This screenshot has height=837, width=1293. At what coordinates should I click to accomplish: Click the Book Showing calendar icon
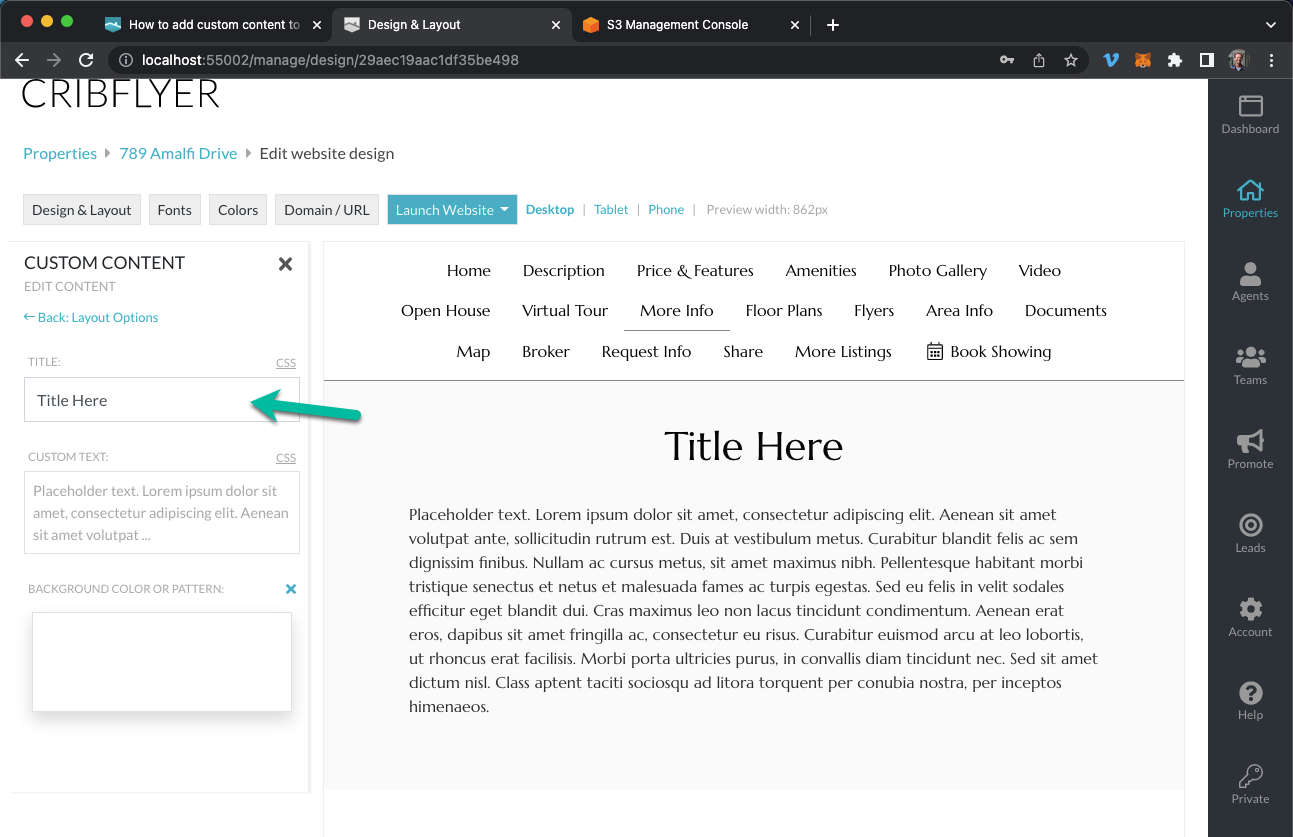[x=935, y=351]
